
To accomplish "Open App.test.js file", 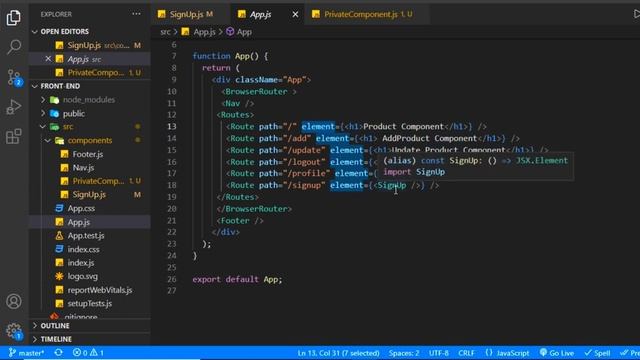I will tap(86, 236).
